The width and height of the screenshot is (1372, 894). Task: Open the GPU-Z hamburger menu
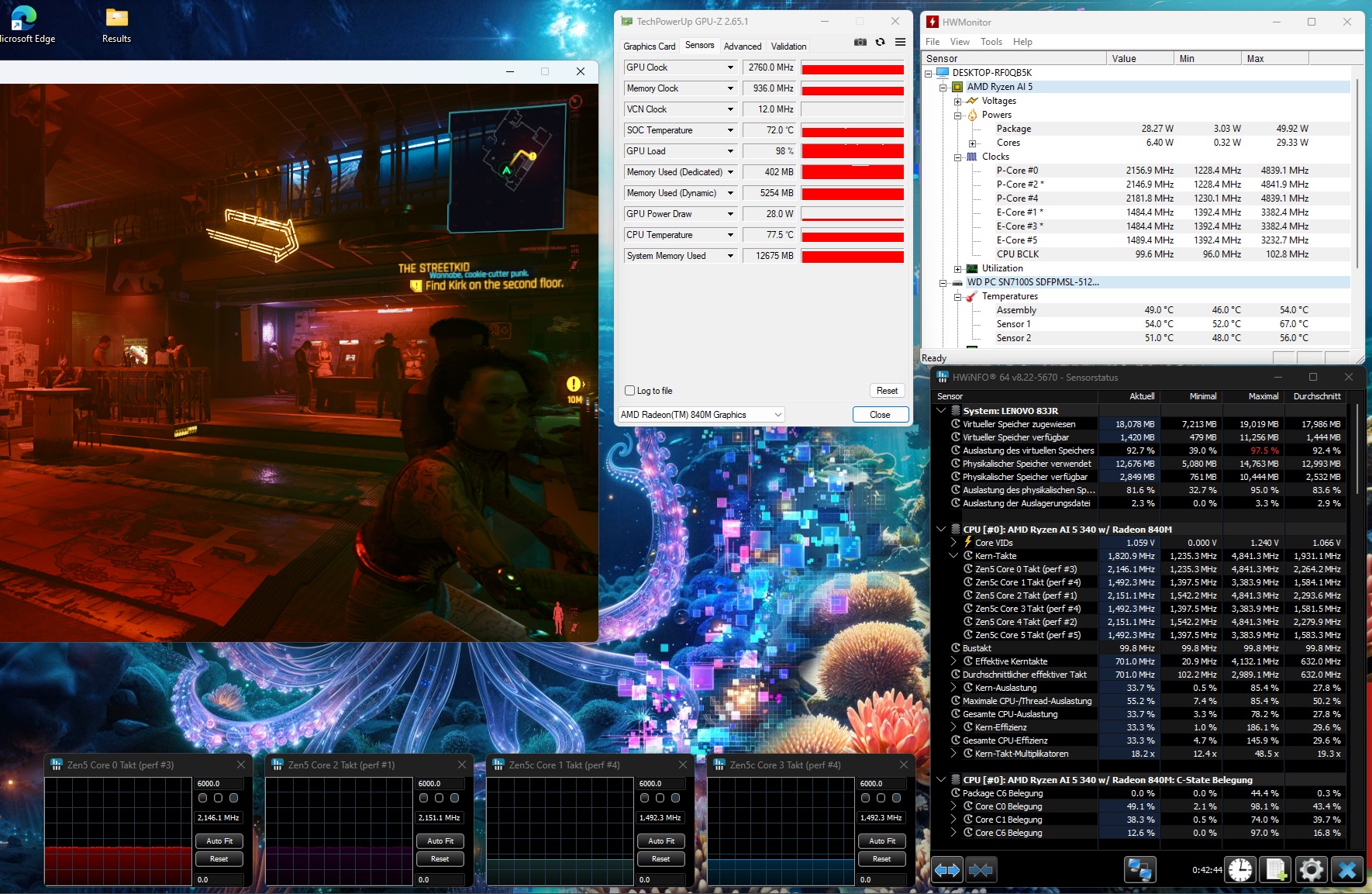[x=900, y=42]
